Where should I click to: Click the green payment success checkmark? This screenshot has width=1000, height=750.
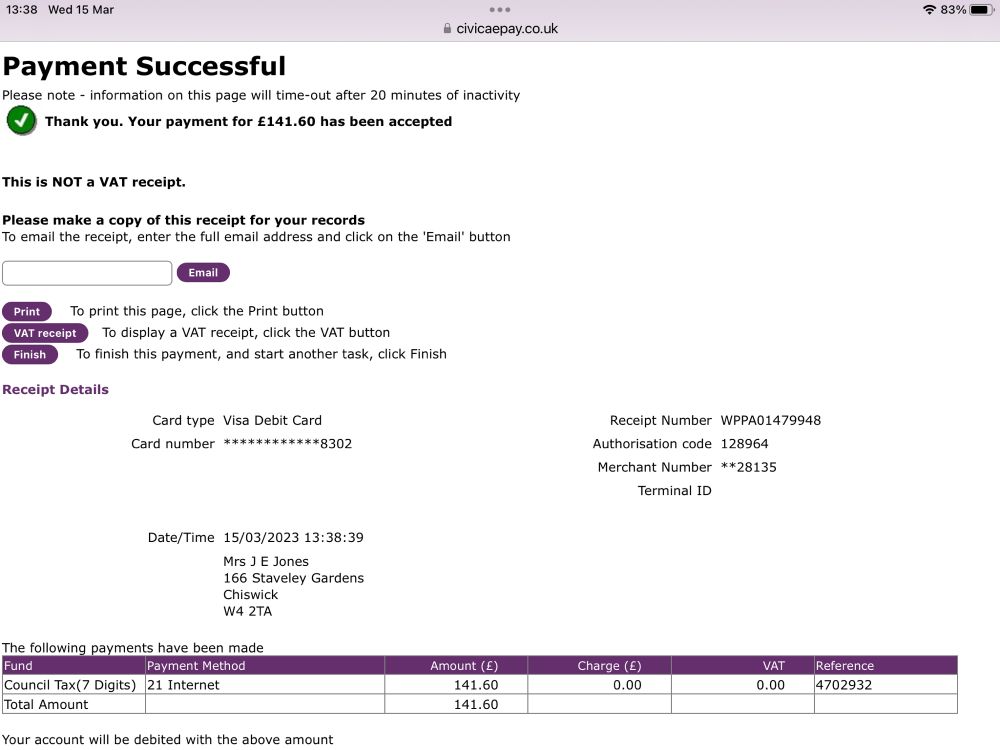21,121
